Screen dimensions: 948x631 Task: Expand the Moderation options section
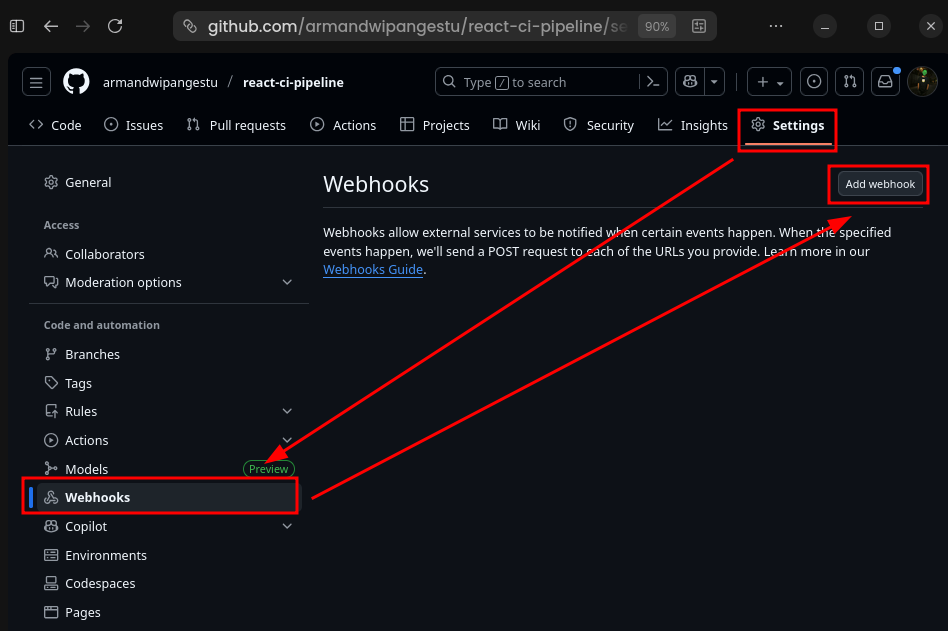[x=287, y=282]
